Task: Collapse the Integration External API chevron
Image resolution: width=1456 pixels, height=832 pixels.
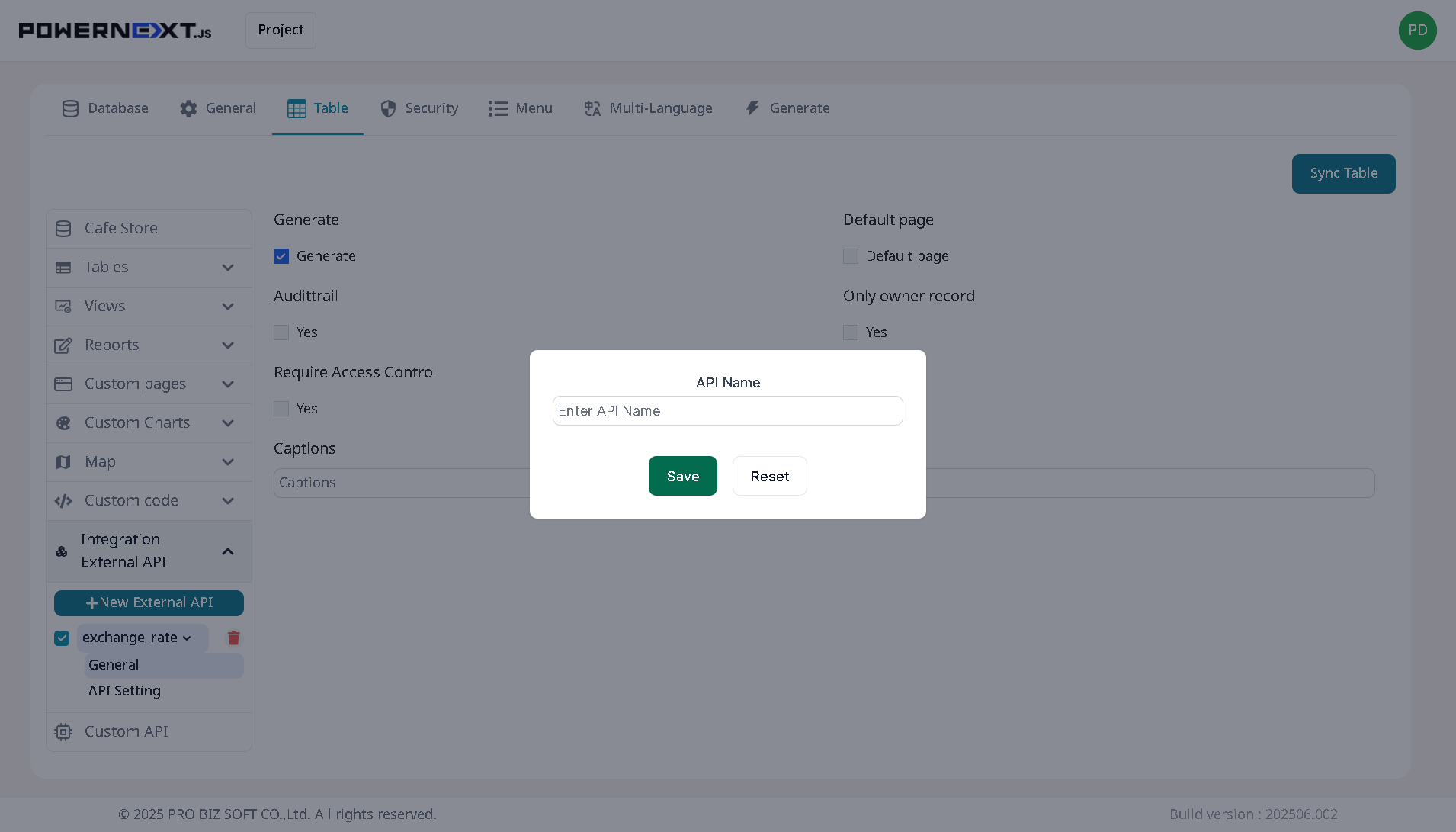Action: (x=227, y=551)
